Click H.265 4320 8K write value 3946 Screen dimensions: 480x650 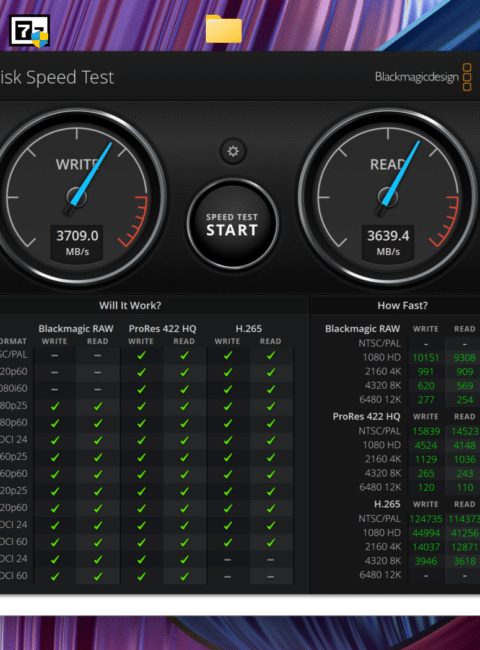pyautogui.click(x=426, y=562)
